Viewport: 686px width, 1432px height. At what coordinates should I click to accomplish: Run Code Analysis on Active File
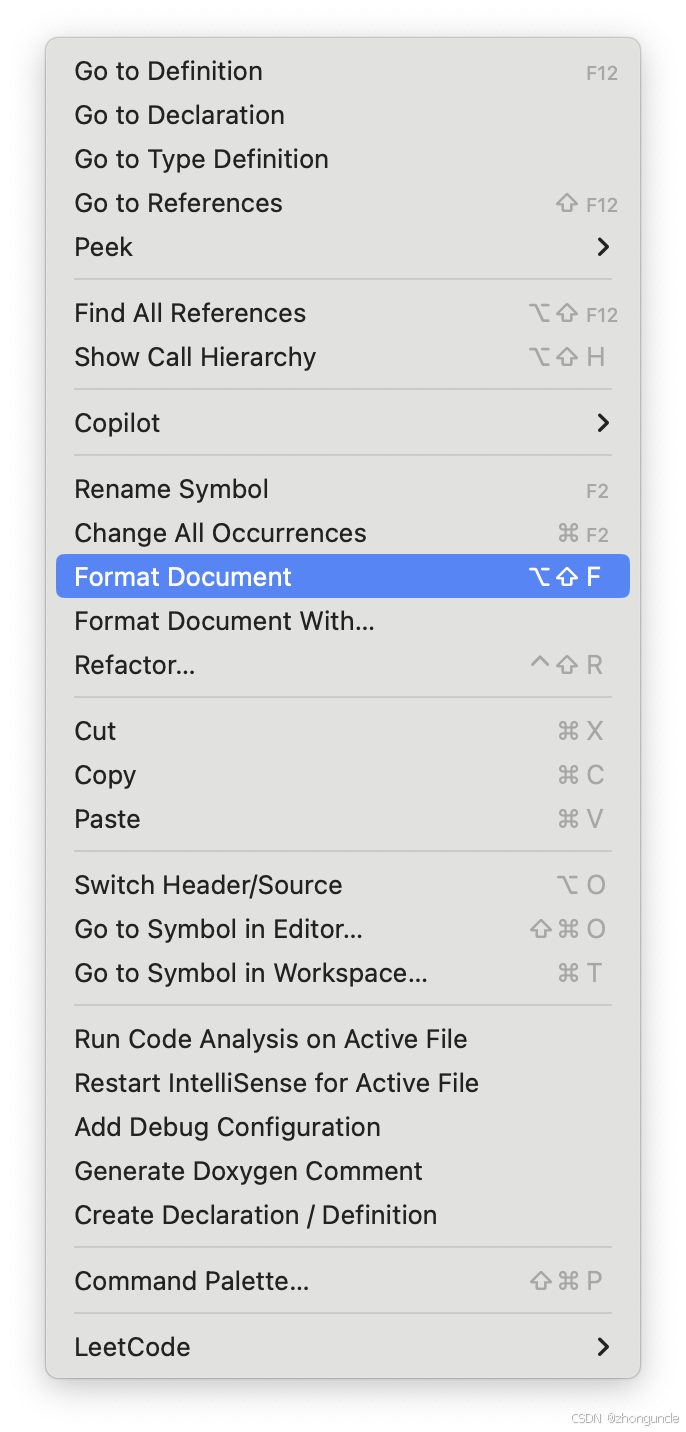coord(270,1039)
